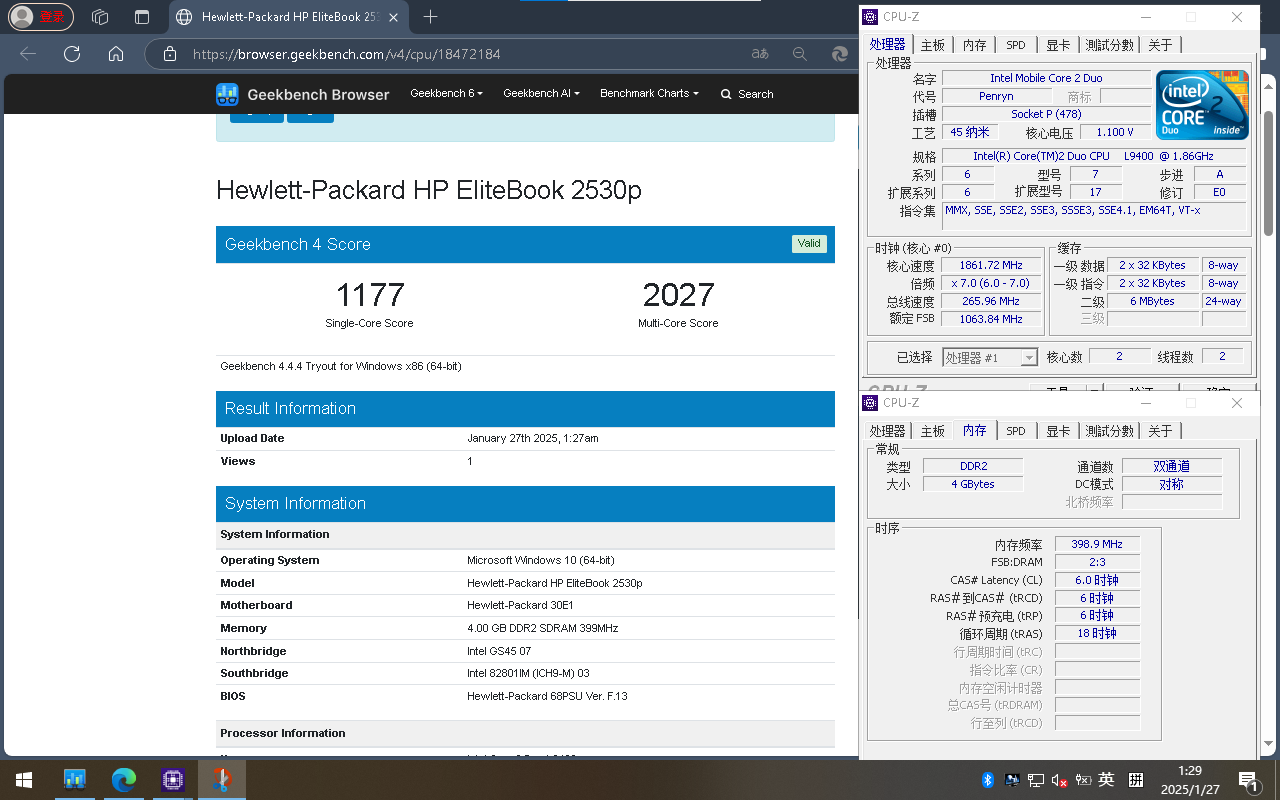Select 关于 tab in top CPU-Z window

[x=1160, y=45]
